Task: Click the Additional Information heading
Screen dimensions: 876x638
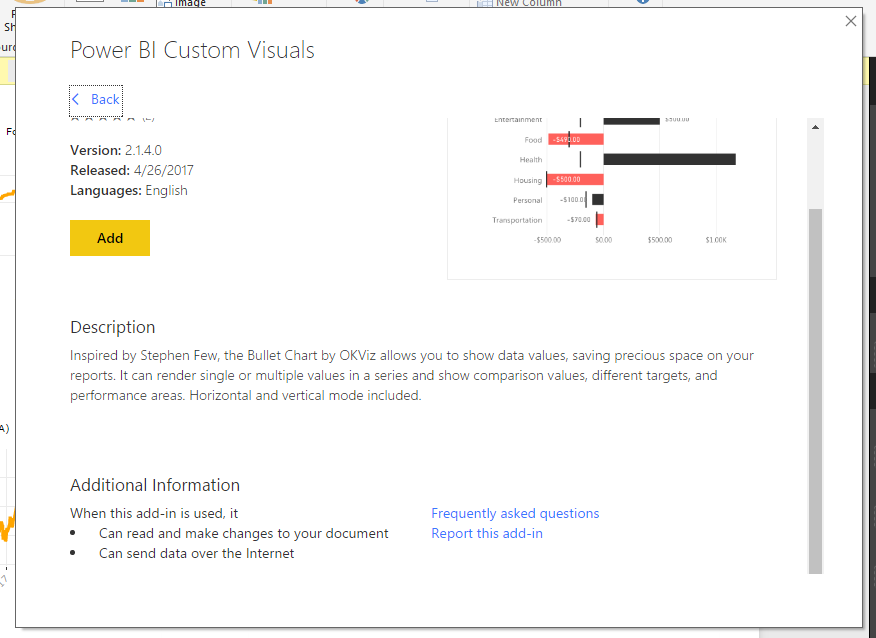Action: tap(155, 485)
